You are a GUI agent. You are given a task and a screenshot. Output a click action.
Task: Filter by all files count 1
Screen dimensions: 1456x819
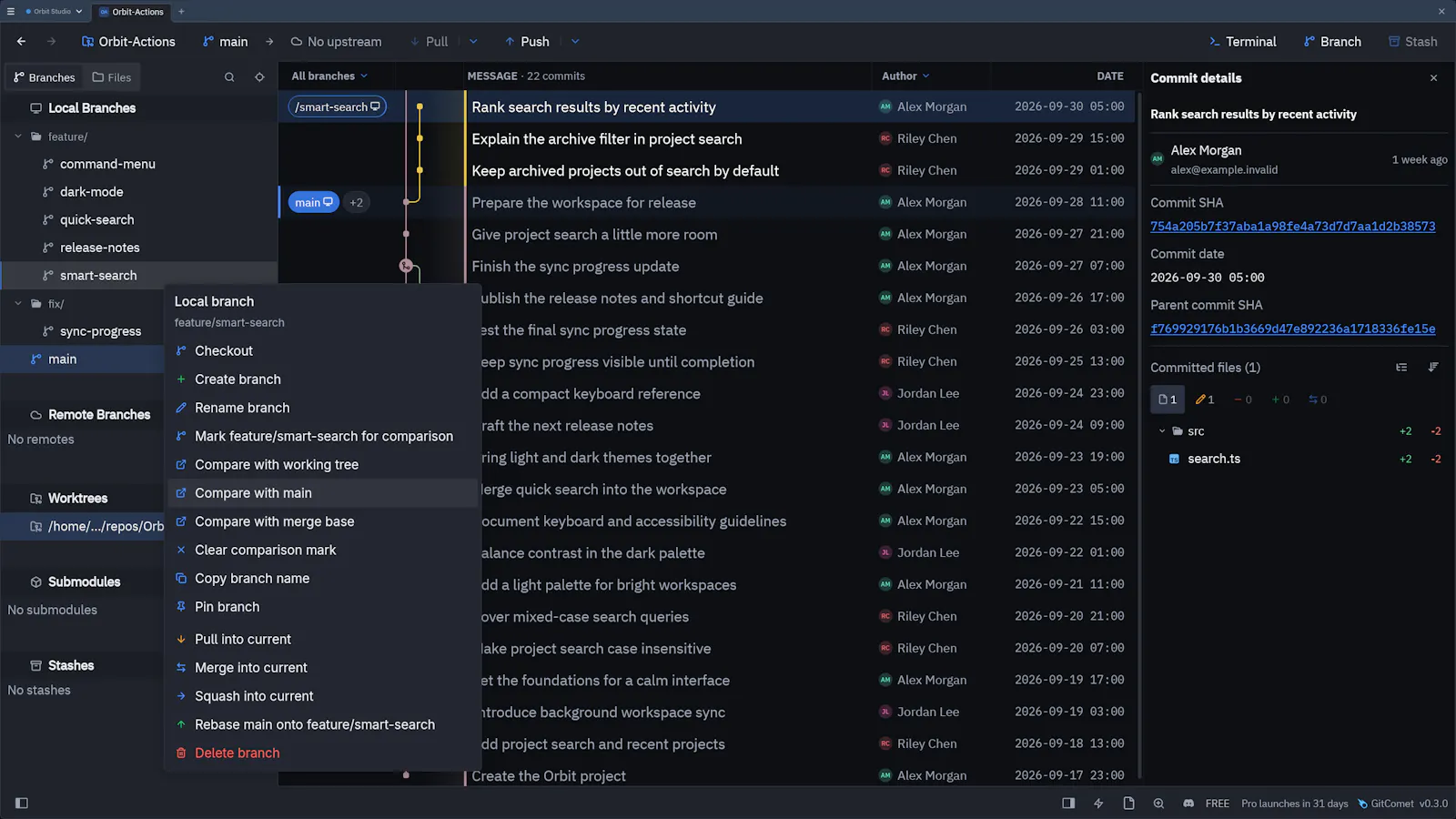[x=1168, y=399]
